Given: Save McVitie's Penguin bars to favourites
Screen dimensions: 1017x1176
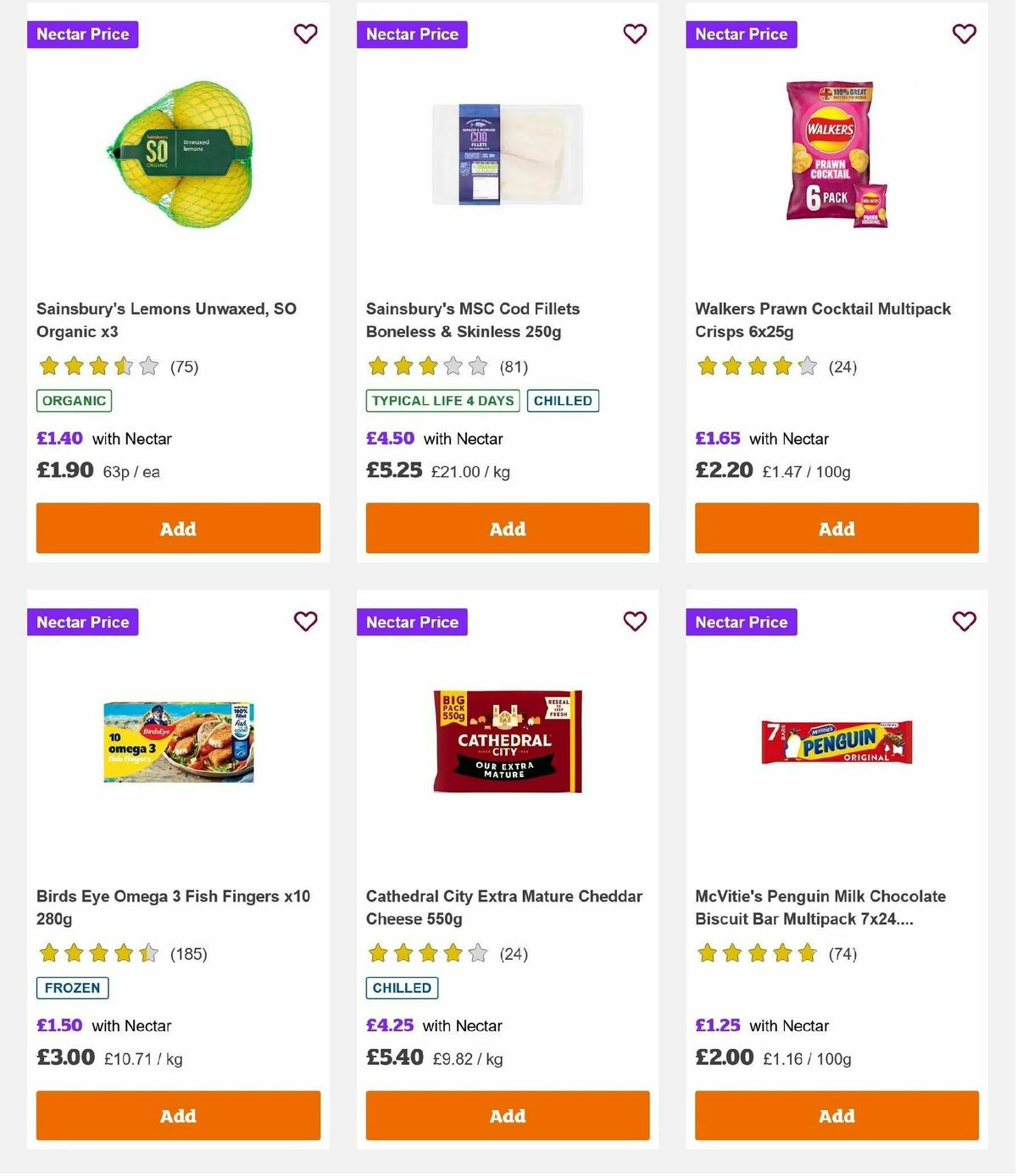Looking at the screenshot, I should 964,621.
